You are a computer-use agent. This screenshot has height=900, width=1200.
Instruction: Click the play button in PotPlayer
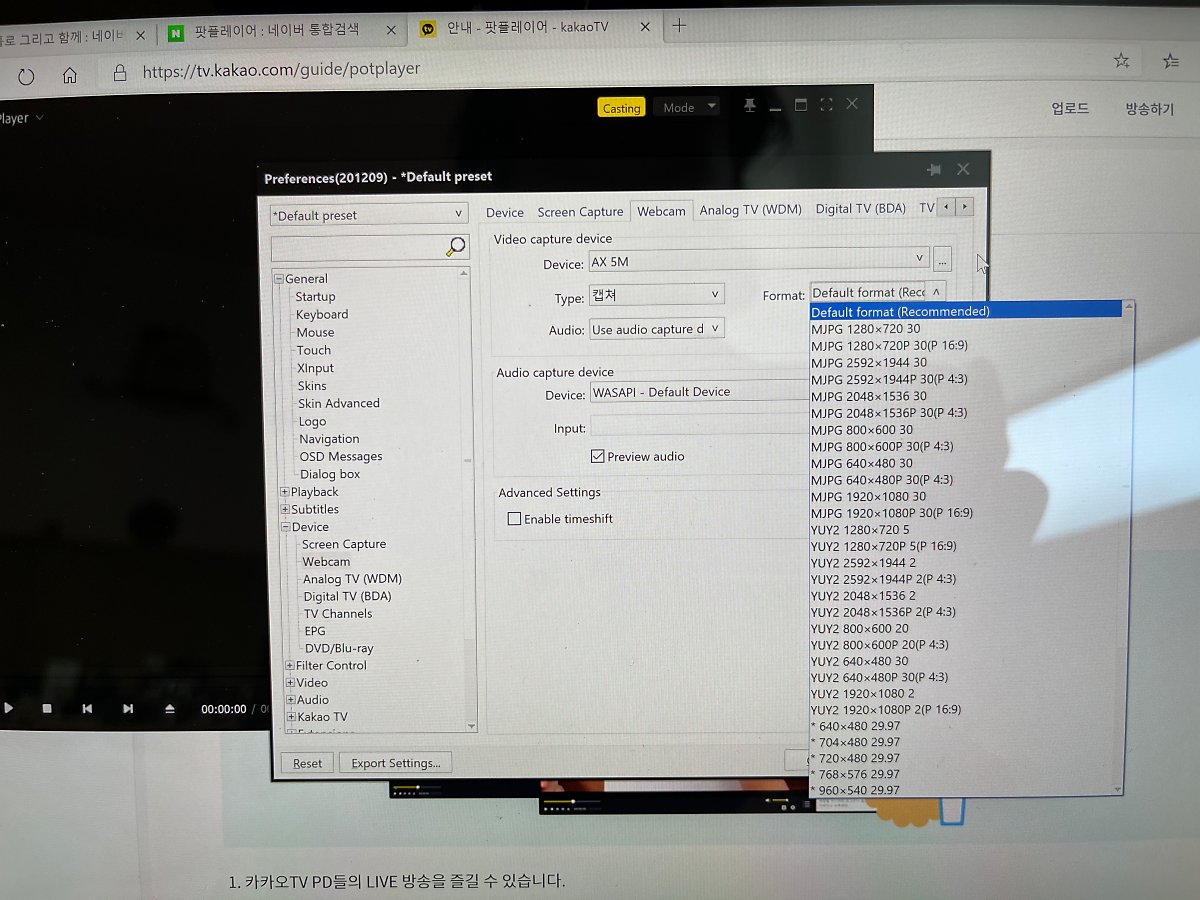tap(8, 708)
